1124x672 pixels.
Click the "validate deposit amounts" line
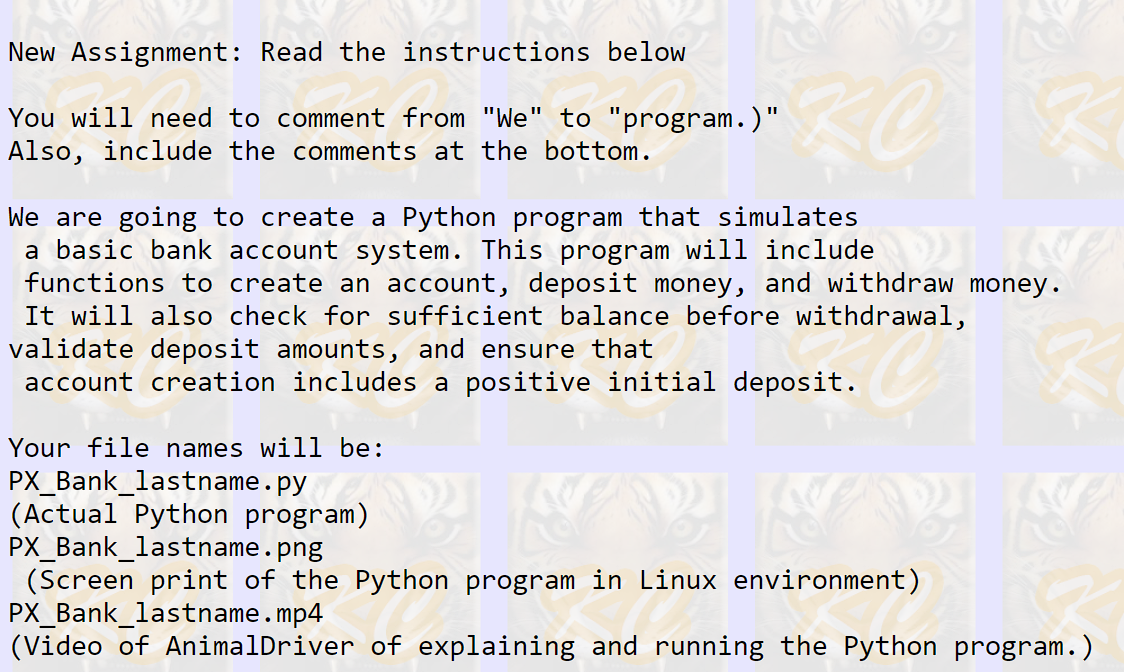click(331, 349)
